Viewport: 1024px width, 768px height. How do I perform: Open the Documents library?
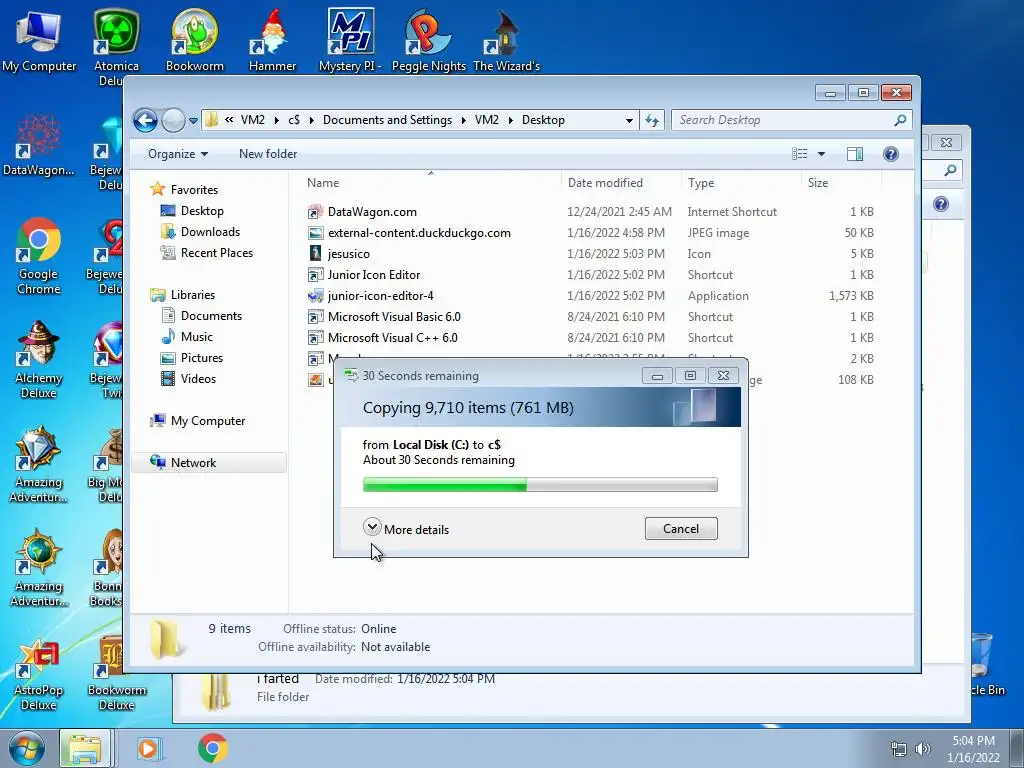click(x=201, y=316)
